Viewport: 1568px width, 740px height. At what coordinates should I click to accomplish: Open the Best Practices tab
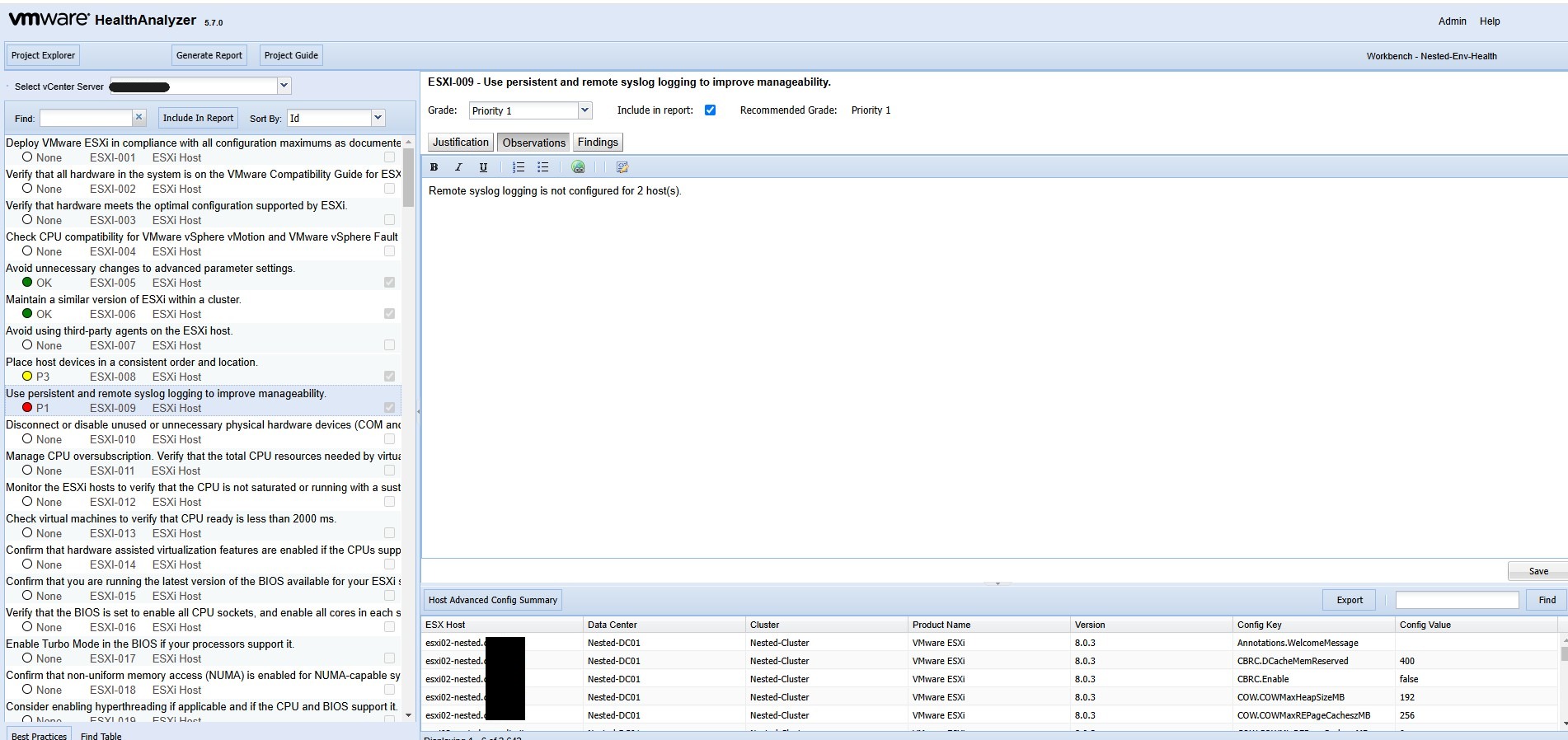click(39, 735)
